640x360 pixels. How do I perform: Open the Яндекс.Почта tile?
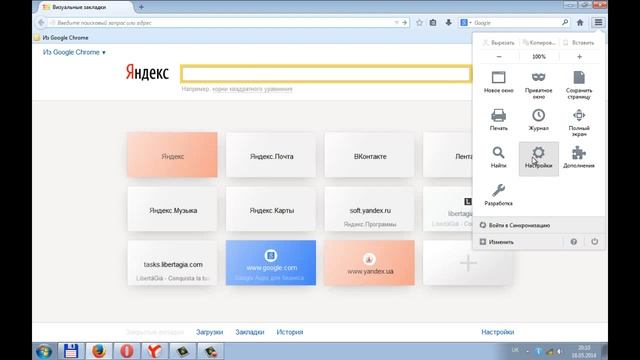[x=271, y=155]
